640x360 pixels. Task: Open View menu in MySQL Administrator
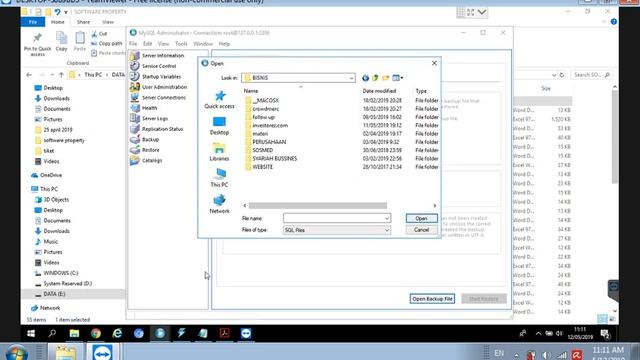(x=163, y=44)
